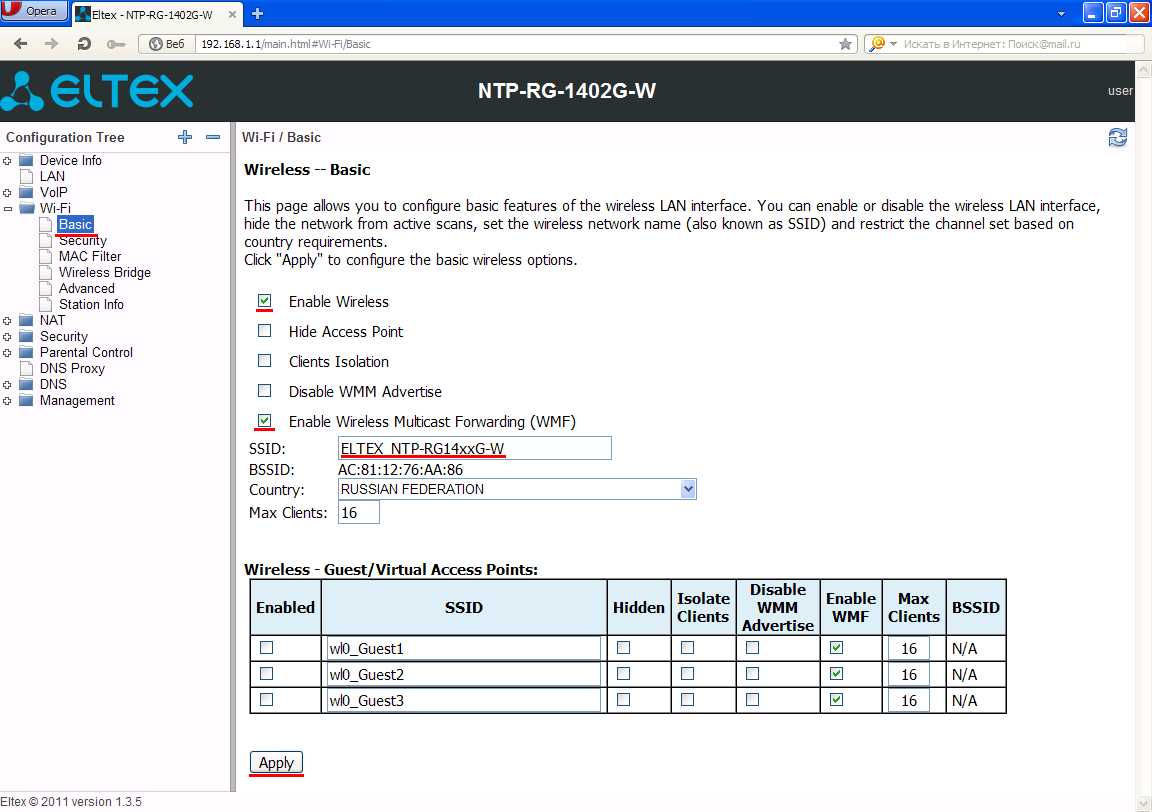Click the bookmark star in address bar
The width and height of the screenshot is (1152, 812).
(x=845, y=44)
